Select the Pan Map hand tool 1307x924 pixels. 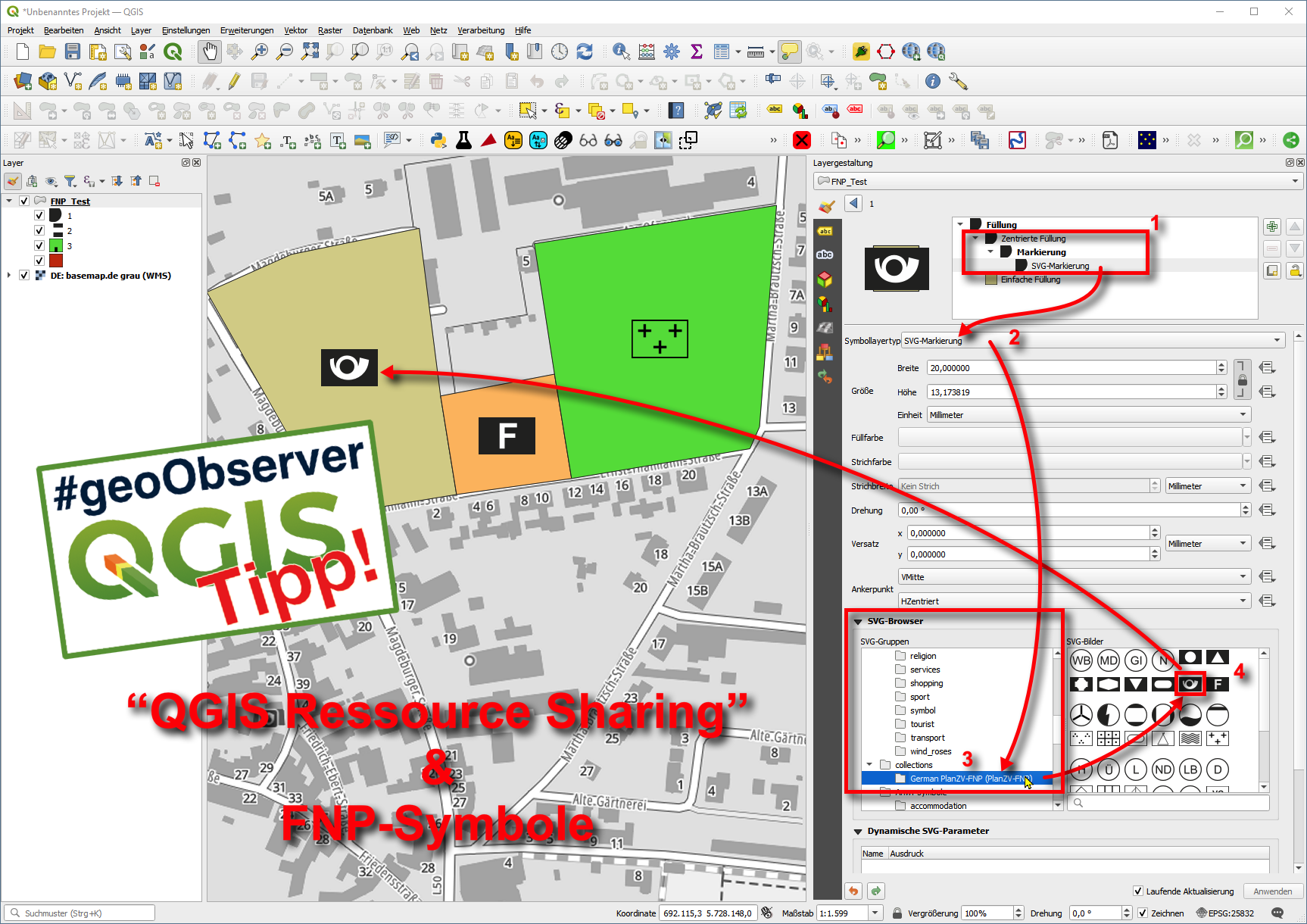click(210, 52)
